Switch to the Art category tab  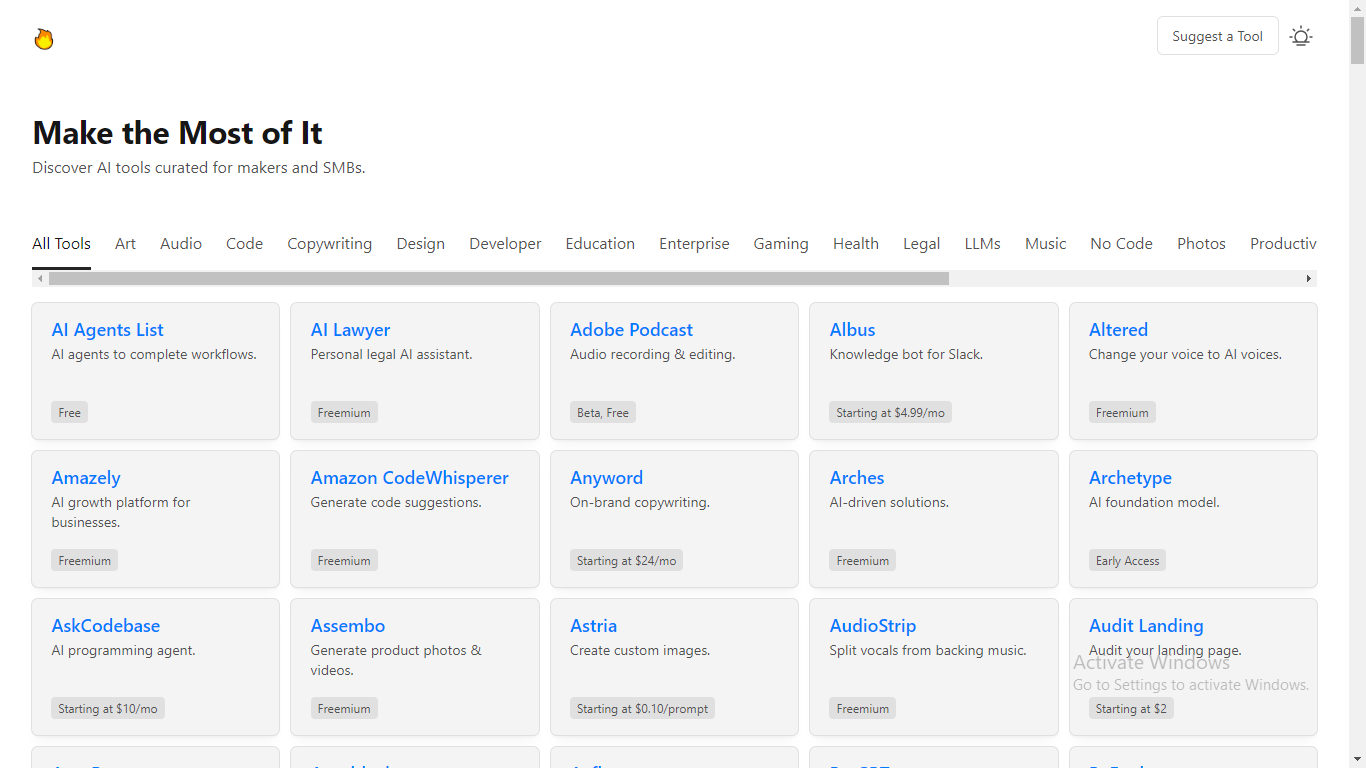[x=125, y=244]
